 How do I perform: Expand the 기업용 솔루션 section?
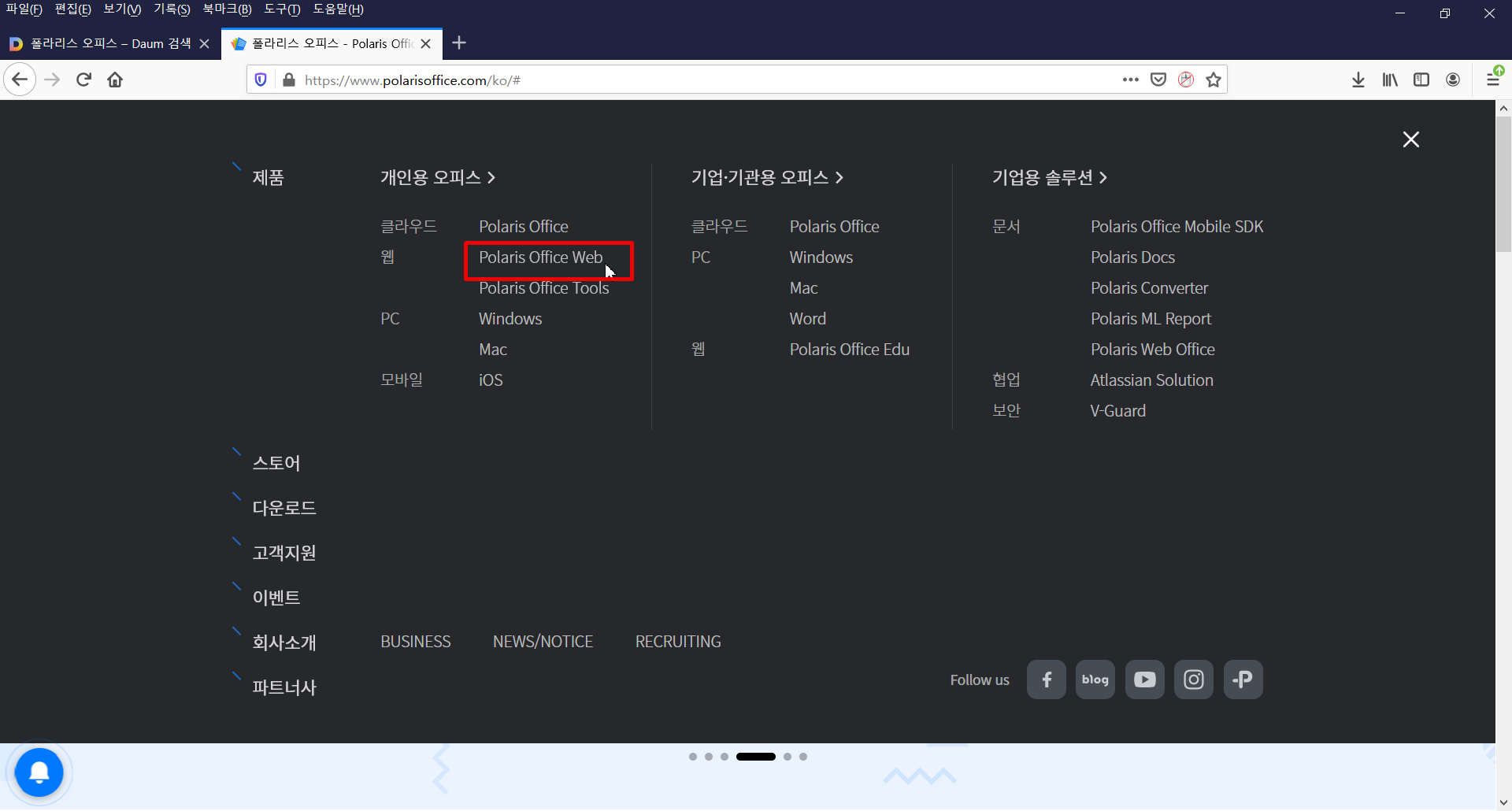1050,177
